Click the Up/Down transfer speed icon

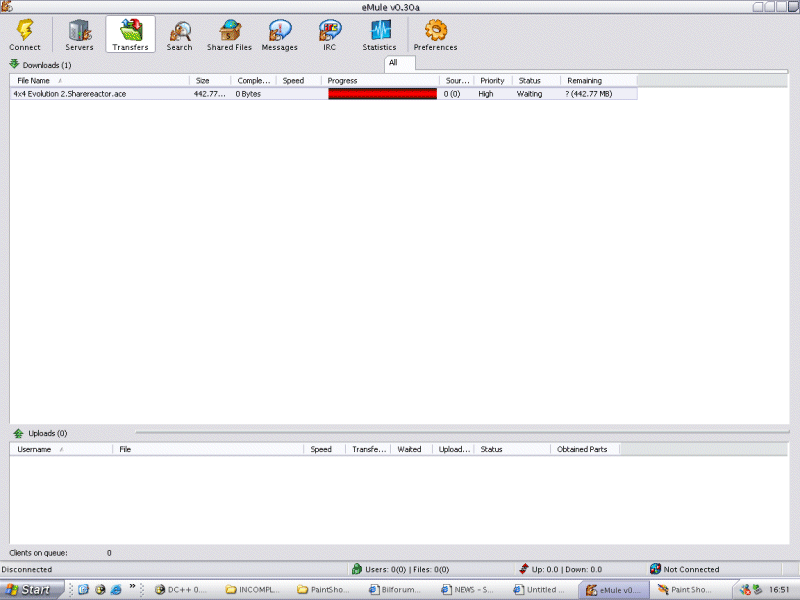click(523, 569)
